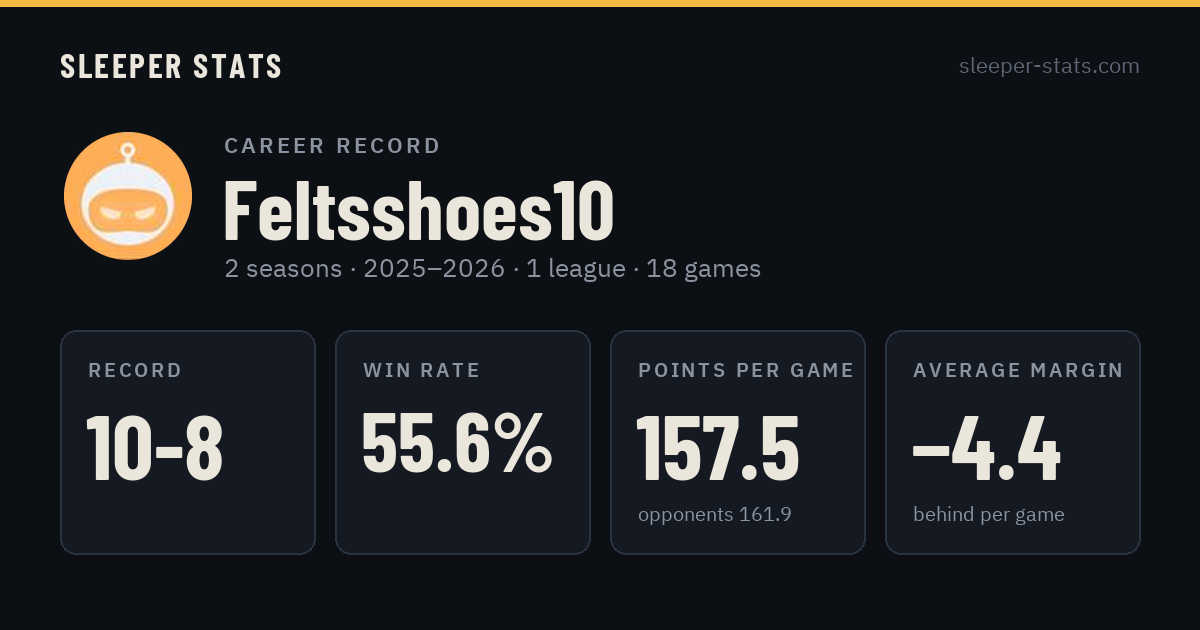Click the yellow accent bar at top

pyautogui.click(x=600, y=3)
